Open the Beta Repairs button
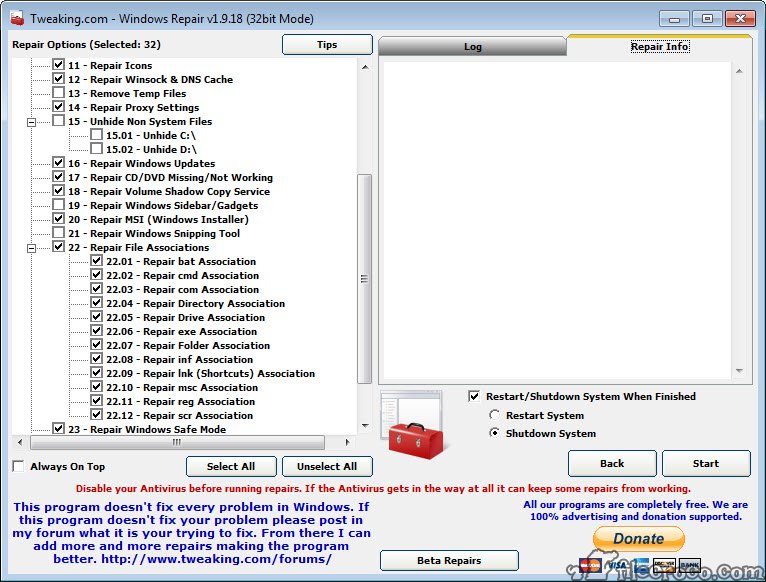The image size is (766, 582). (449, 560)
